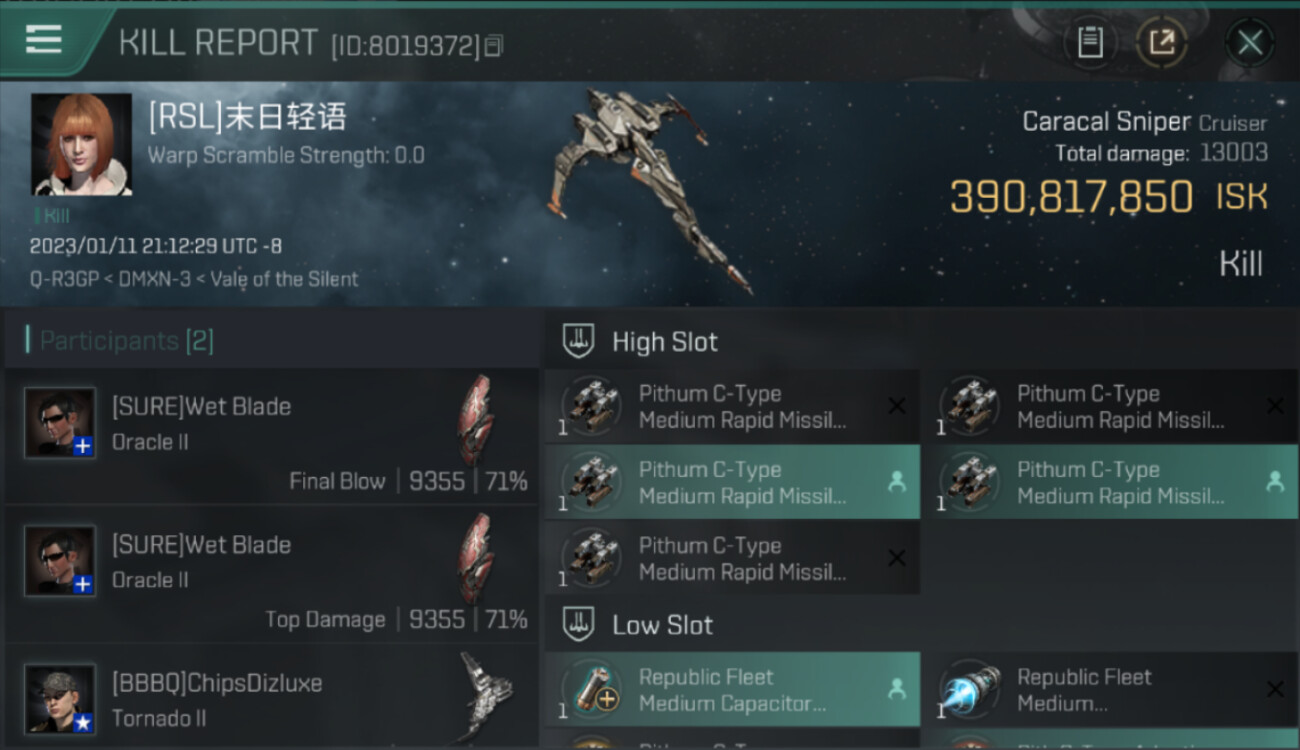Close the kill report window
The width and height of the screenshot is (1300, 750).
(x=1249, y=42)
